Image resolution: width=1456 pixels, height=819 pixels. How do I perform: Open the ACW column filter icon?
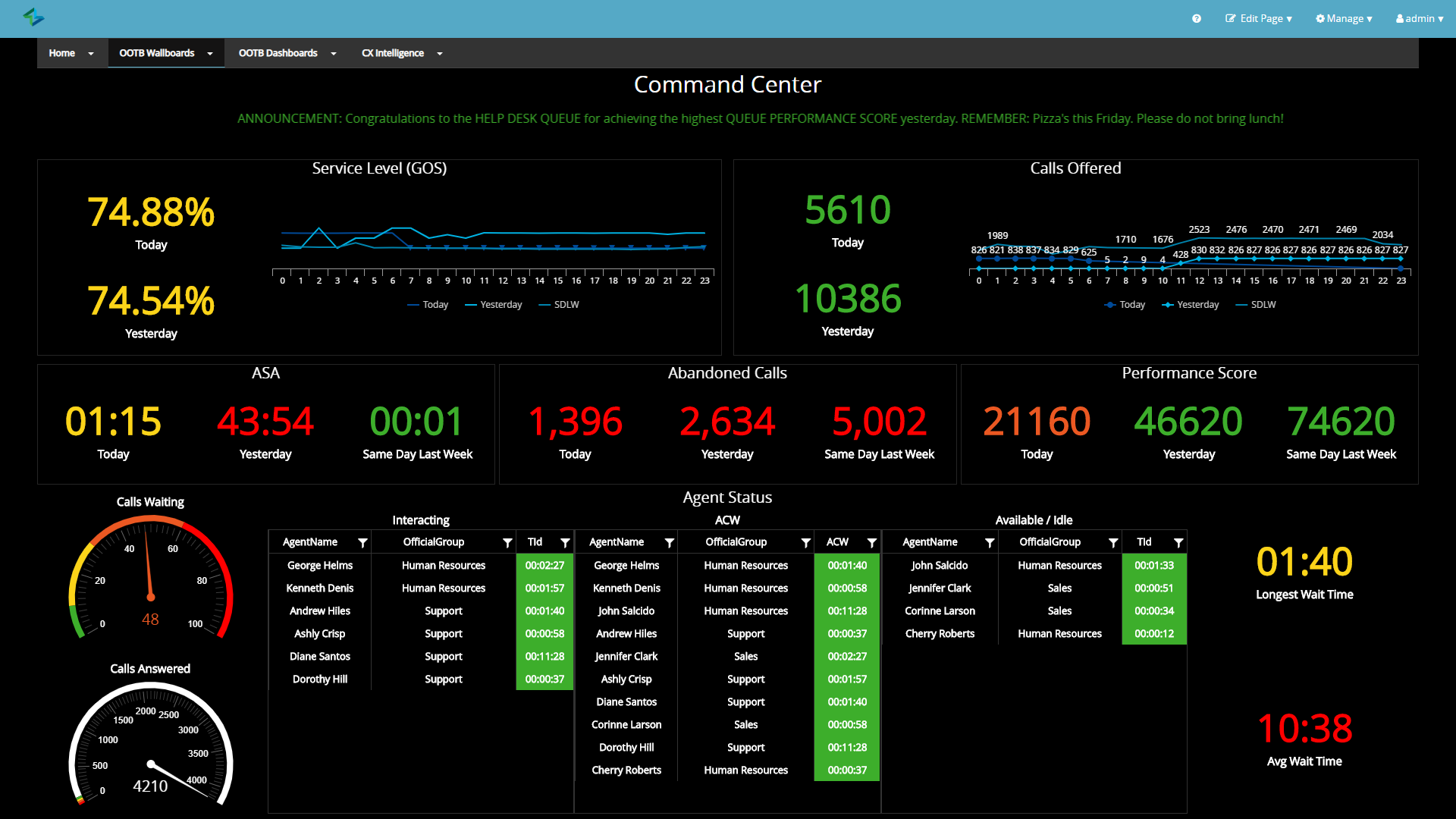pyautogui.click(x=872, y=542)
